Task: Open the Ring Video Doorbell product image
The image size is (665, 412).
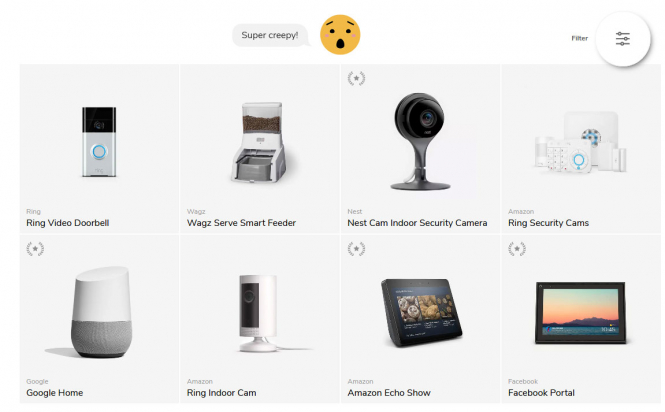Action: coord(99,142)
